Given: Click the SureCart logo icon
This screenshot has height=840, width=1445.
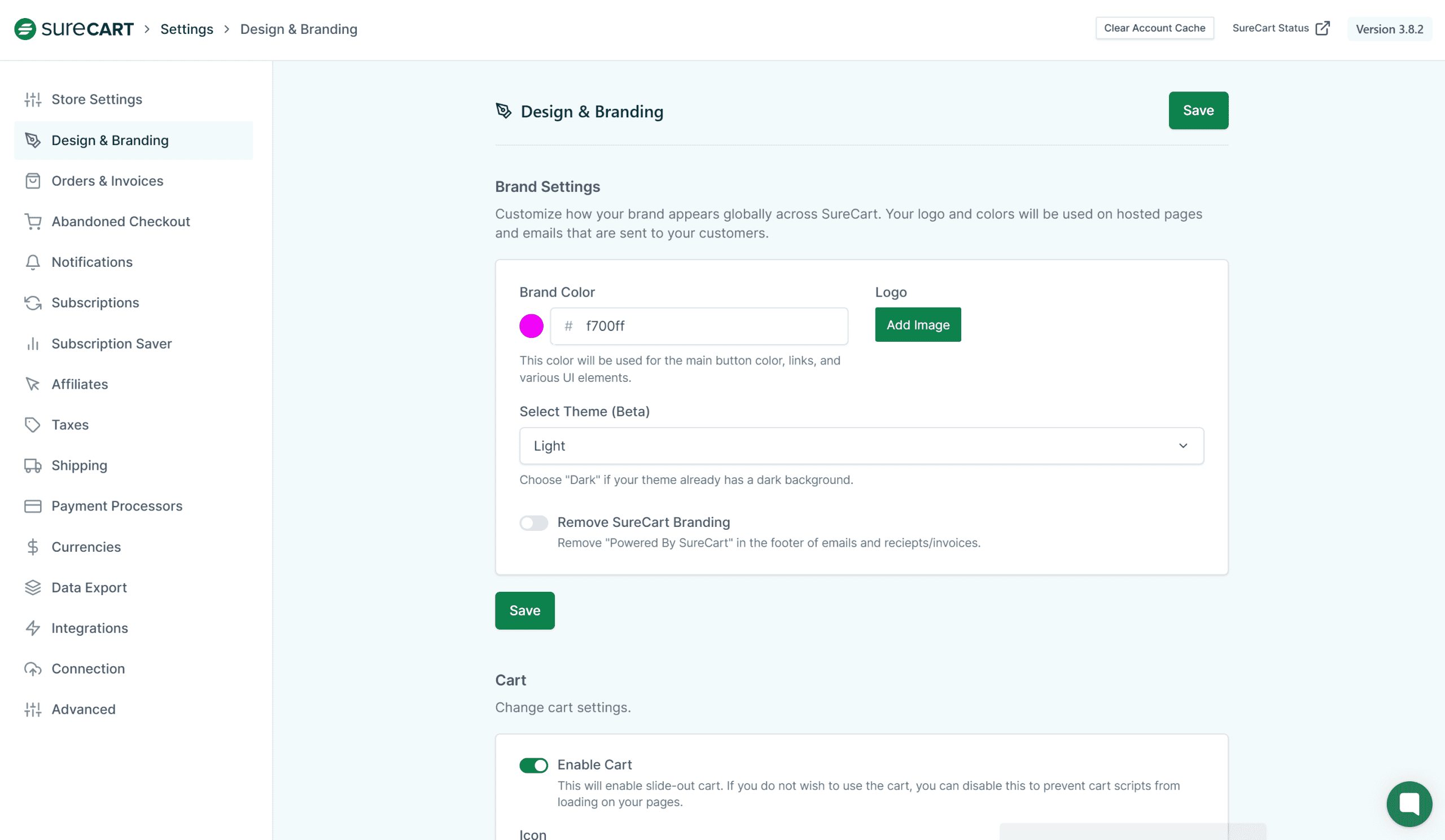Looking at the screenshot, I should (25, 29).
